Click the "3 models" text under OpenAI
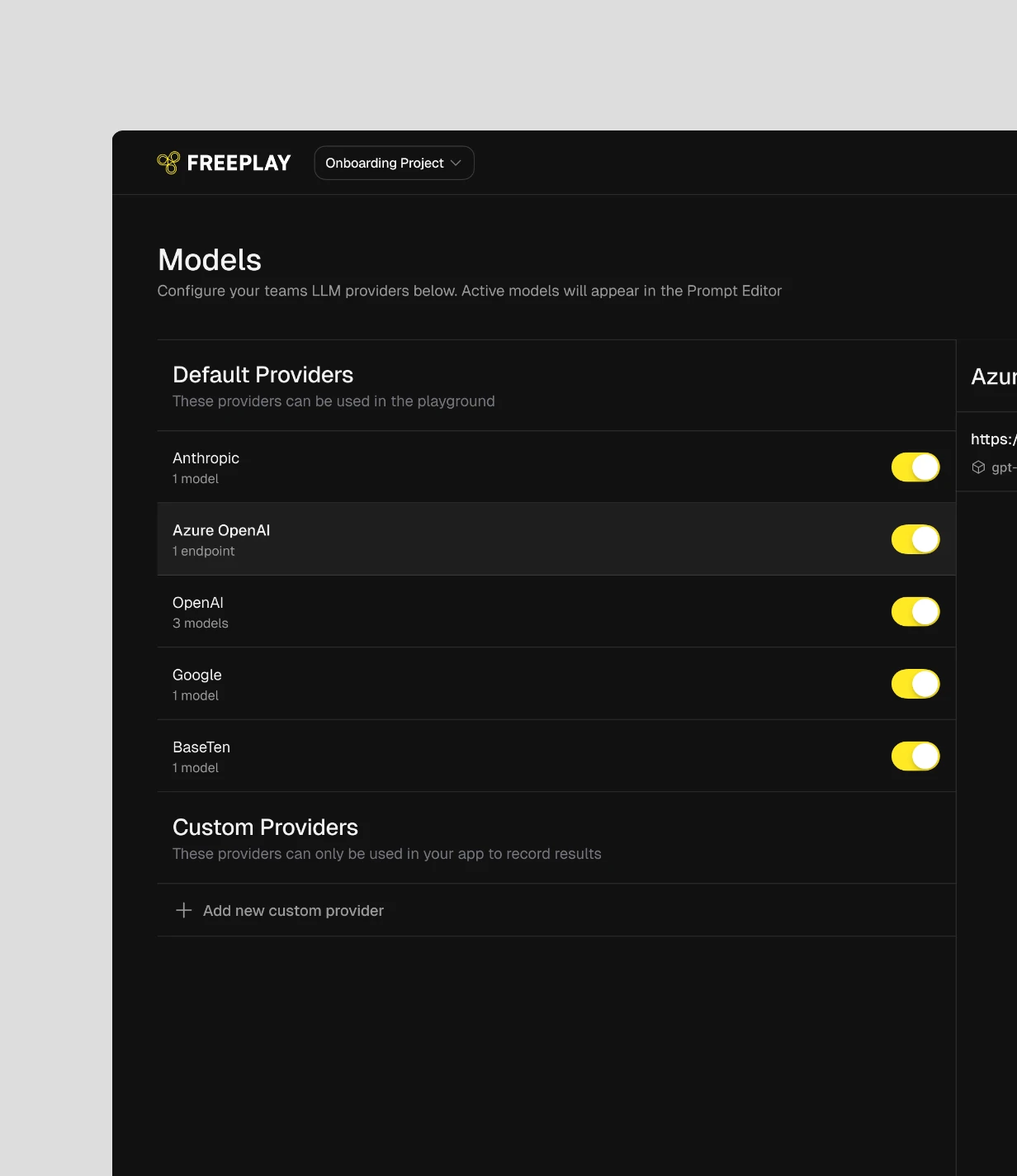This screenshot has width=1017, height=1176. [201, 624]
